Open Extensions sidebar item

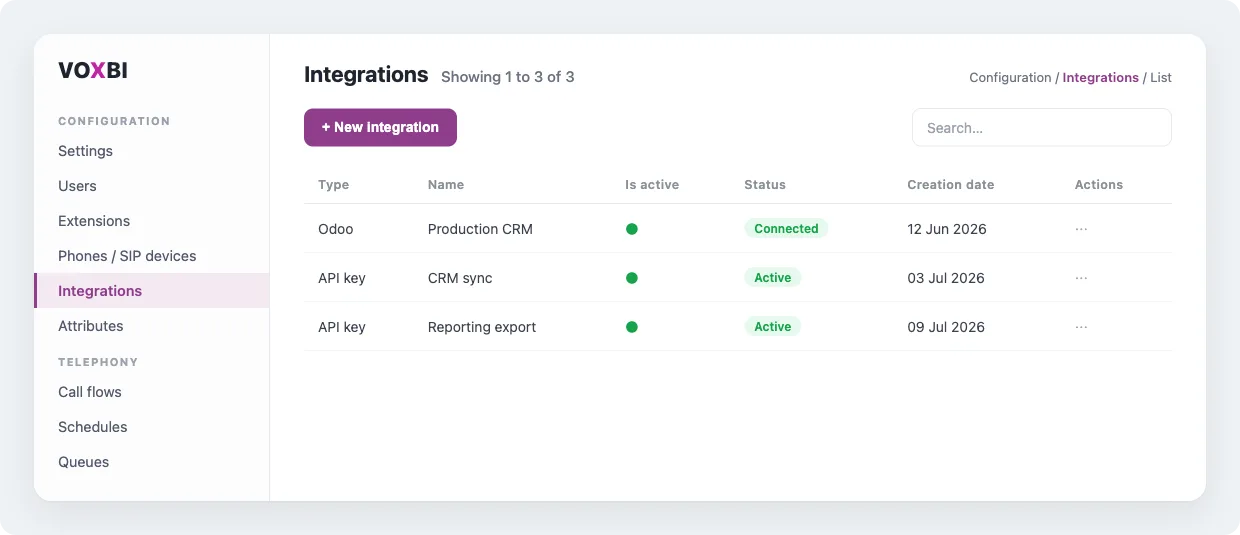[151, 221]
